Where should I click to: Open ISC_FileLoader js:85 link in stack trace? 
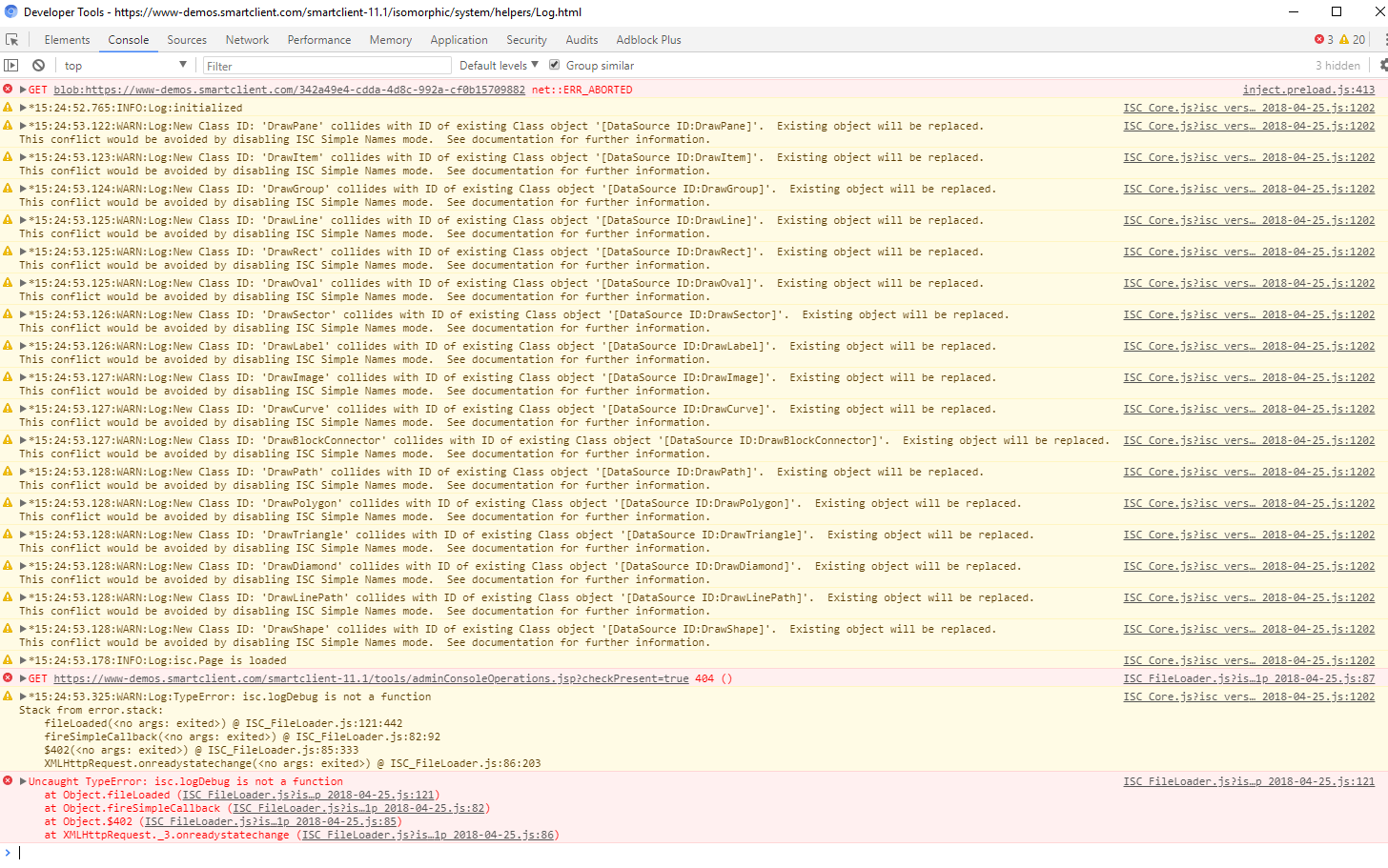coord(270,821)
